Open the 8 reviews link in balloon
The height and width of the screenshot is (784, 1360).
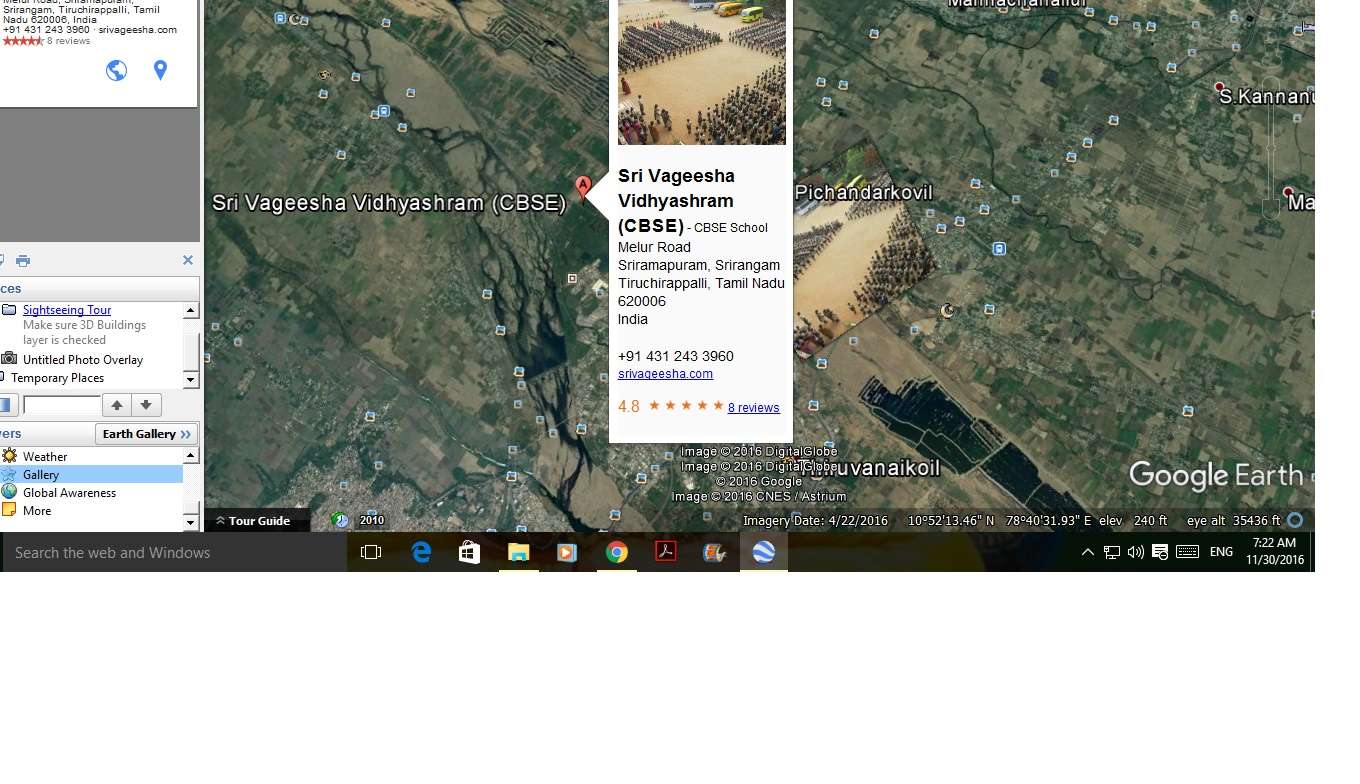click(x=753, y=407)
